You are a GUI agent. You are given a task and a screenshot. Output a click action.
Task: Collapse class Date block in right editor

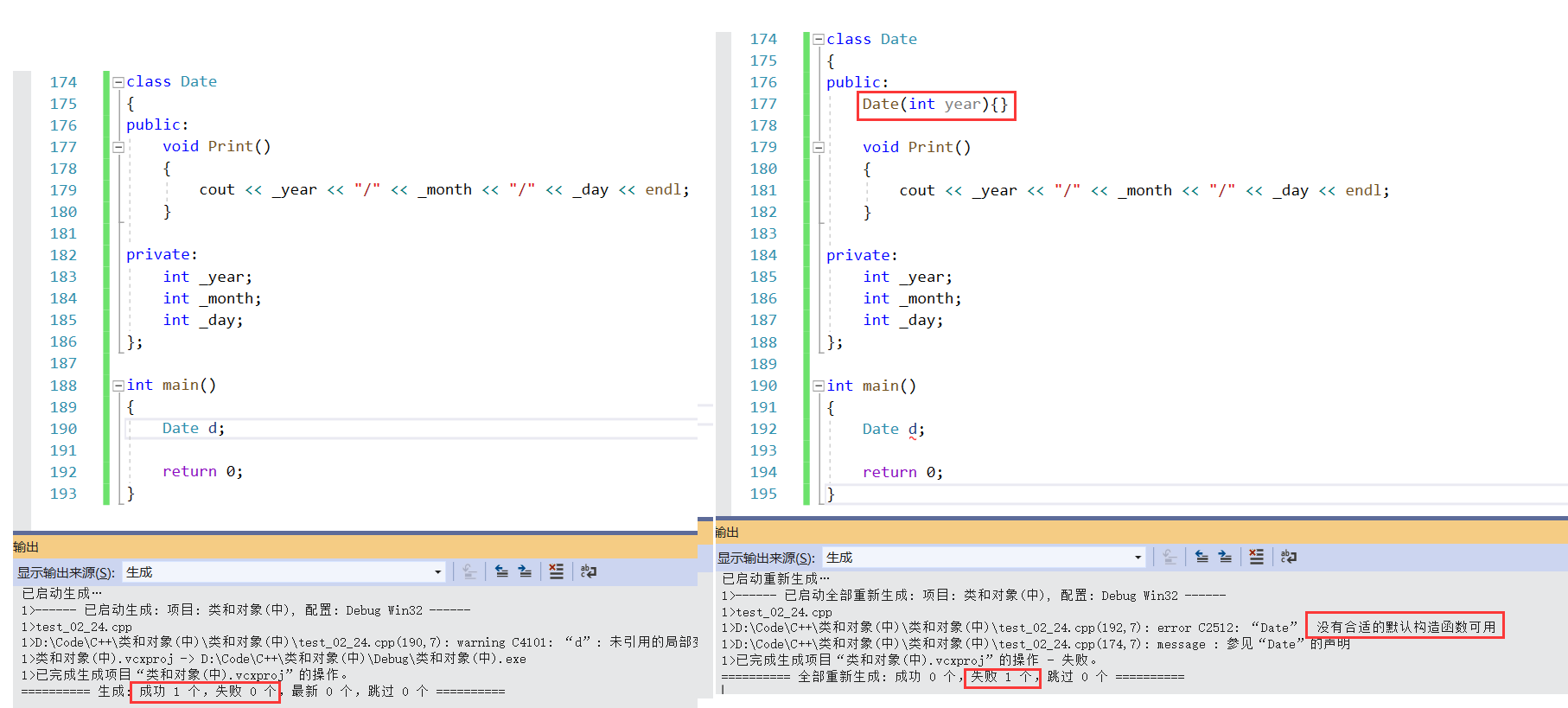coord(819,40)
